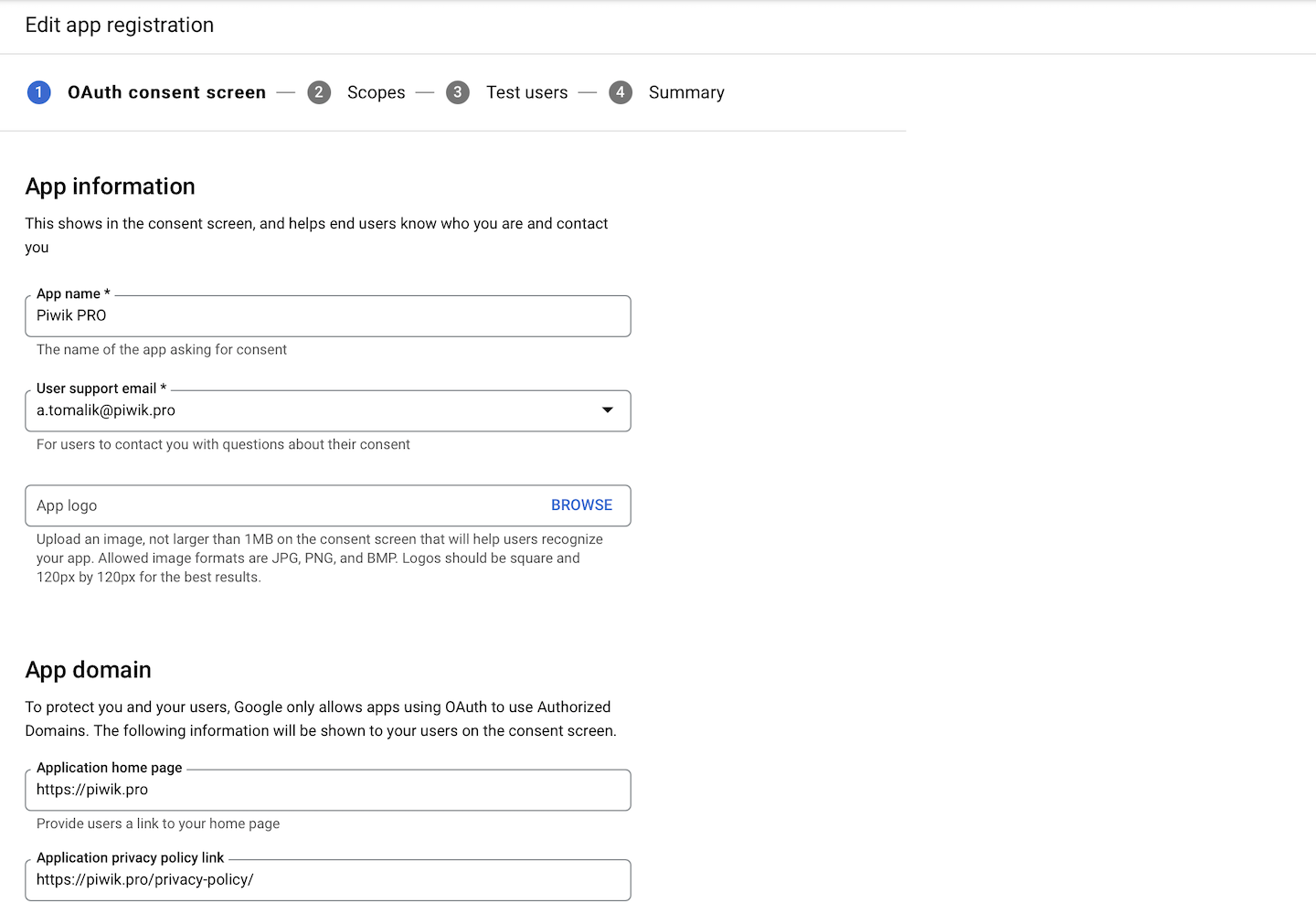Focus the App name input field
Image resolution: width=1316 pixels, height=903 pixels.
[x=328, y=316]
